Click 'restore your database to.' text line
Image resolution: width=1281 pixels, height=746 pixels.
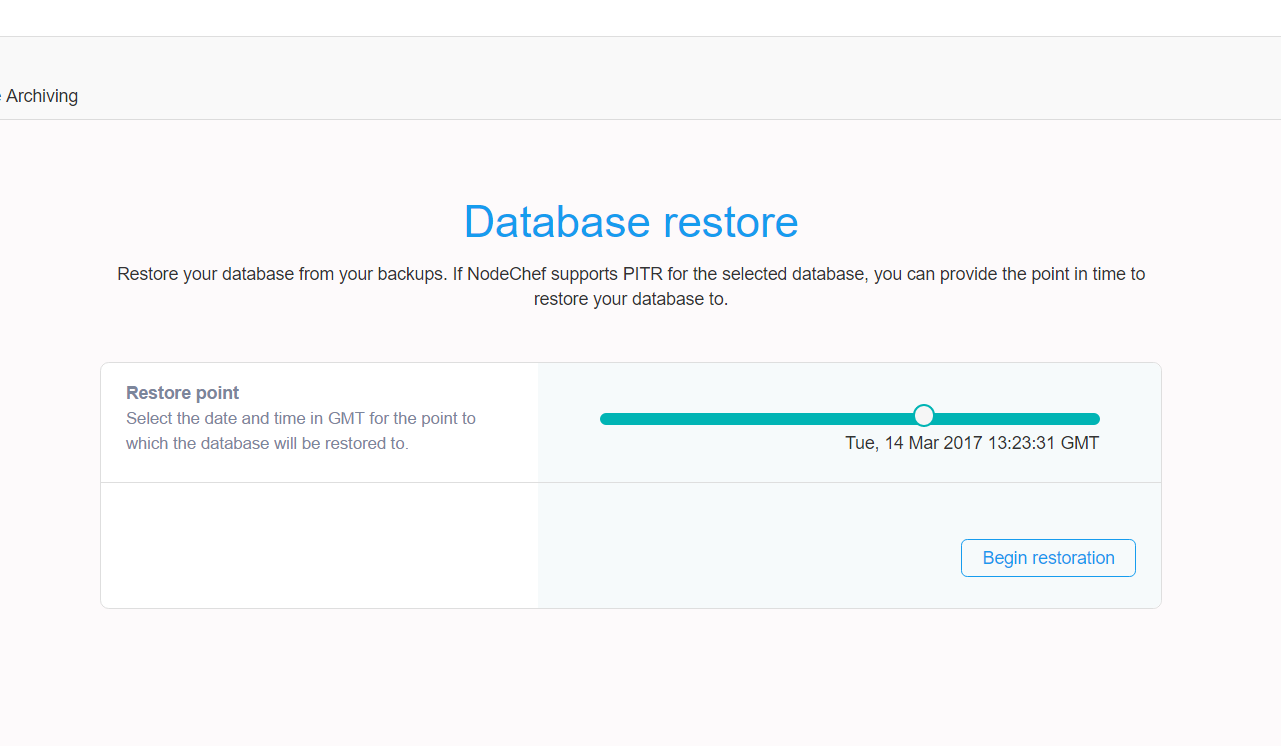(x=631, y=299)
